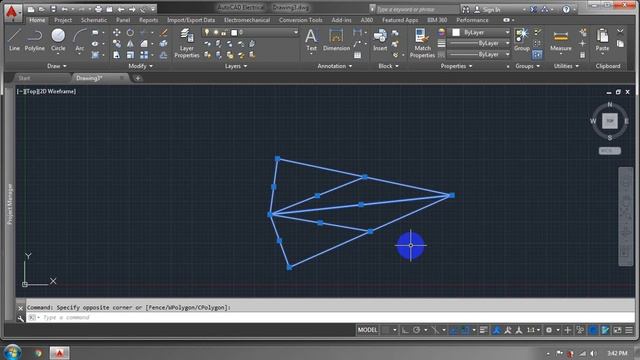Viewport: 640px width, 360px height.
Task: Click the Plot printer icon in quick access
Action: coord(98,9)
